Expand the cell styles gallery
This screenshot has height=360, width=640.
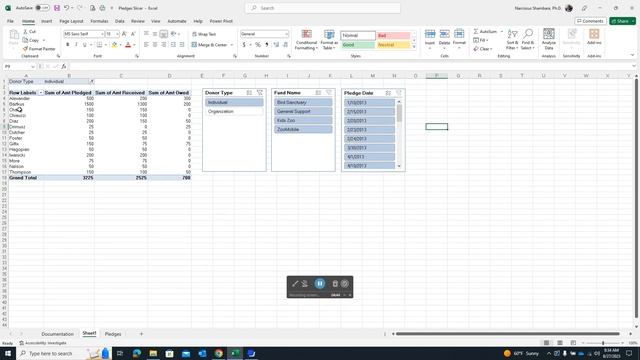pos(414,47)
